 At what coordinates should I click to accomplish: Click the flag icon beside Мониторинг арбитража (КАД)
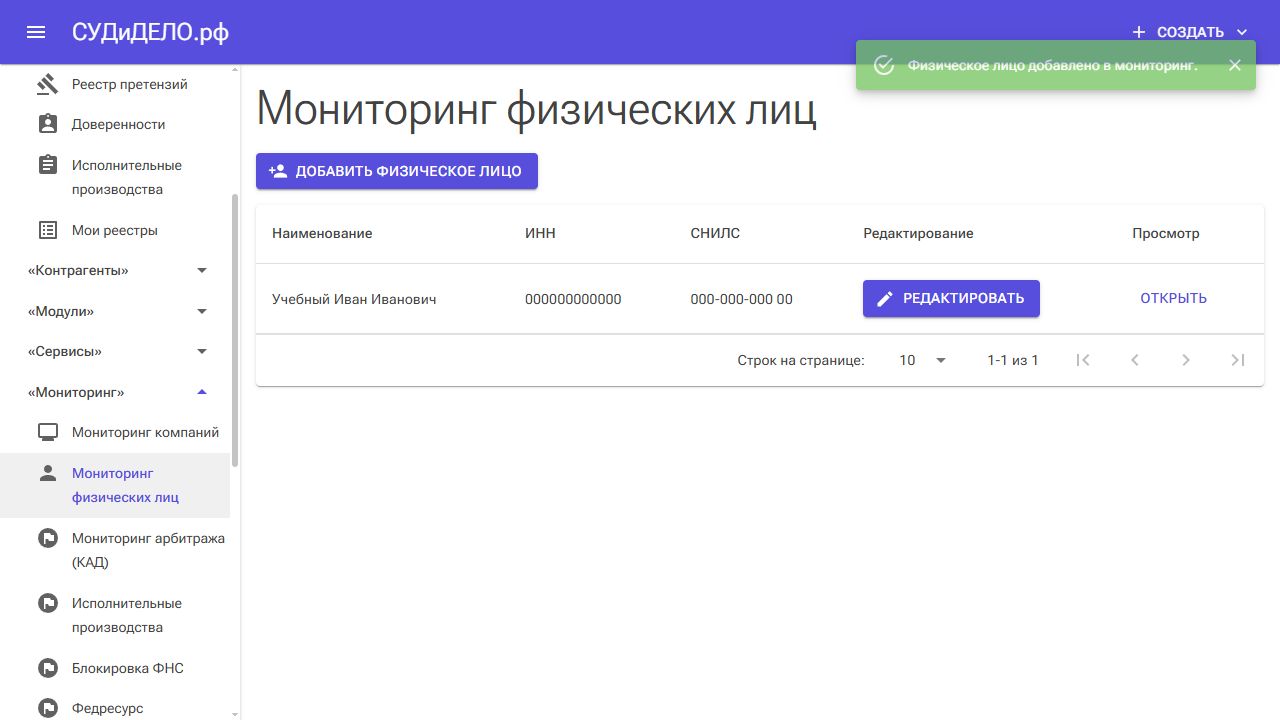tap(48, 538)
